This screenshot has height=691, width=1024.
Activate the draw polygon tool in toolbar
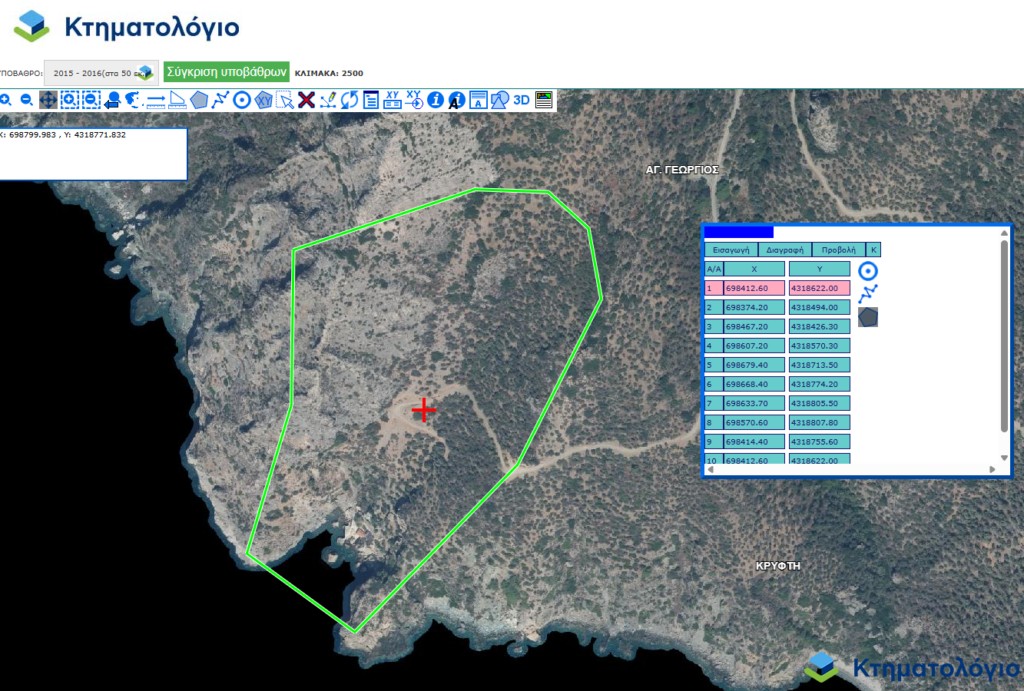tap(200, 100)
